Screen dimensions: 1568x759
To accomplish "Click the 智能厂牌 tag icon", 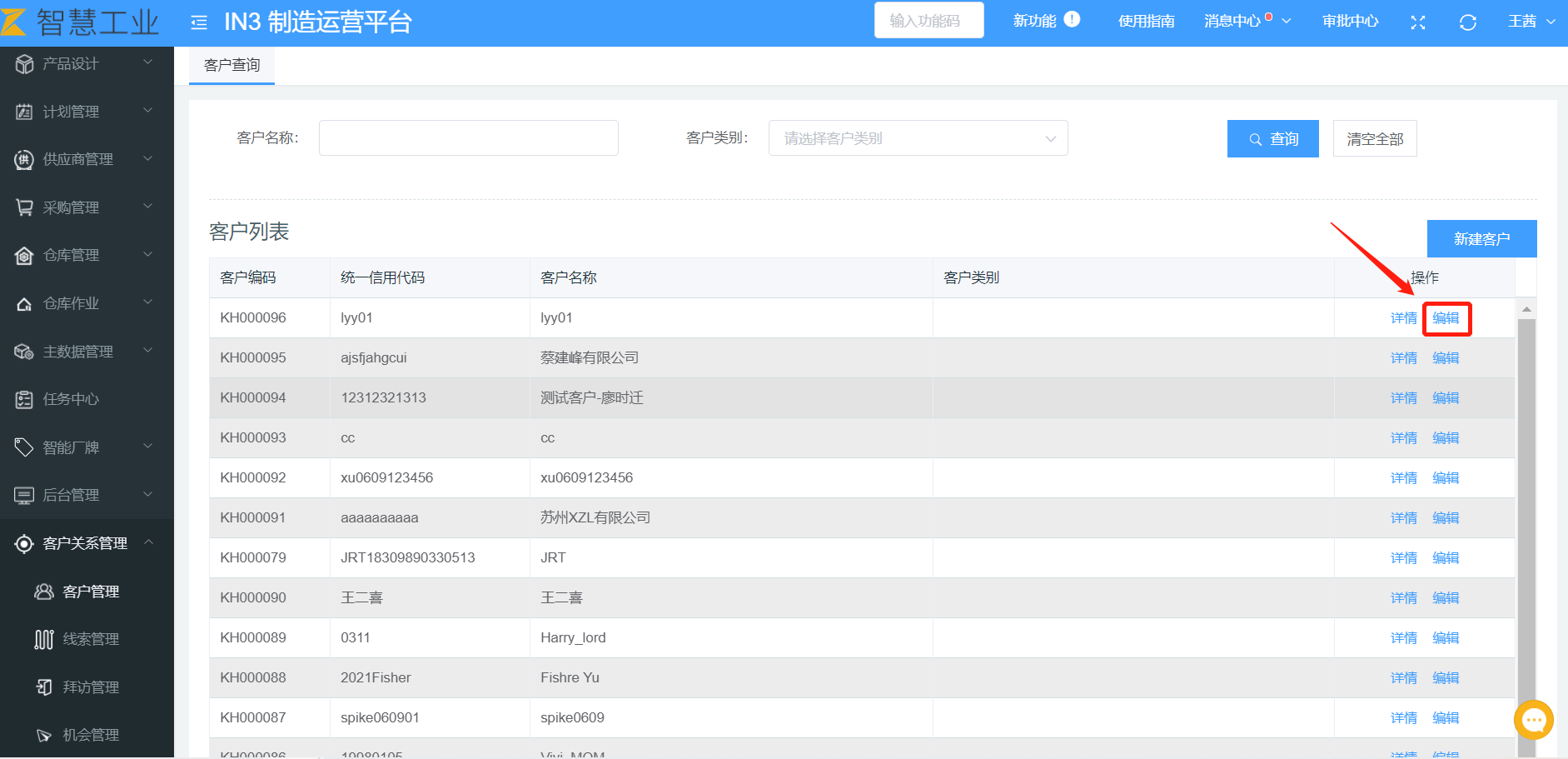I will (x=24, y=447).
